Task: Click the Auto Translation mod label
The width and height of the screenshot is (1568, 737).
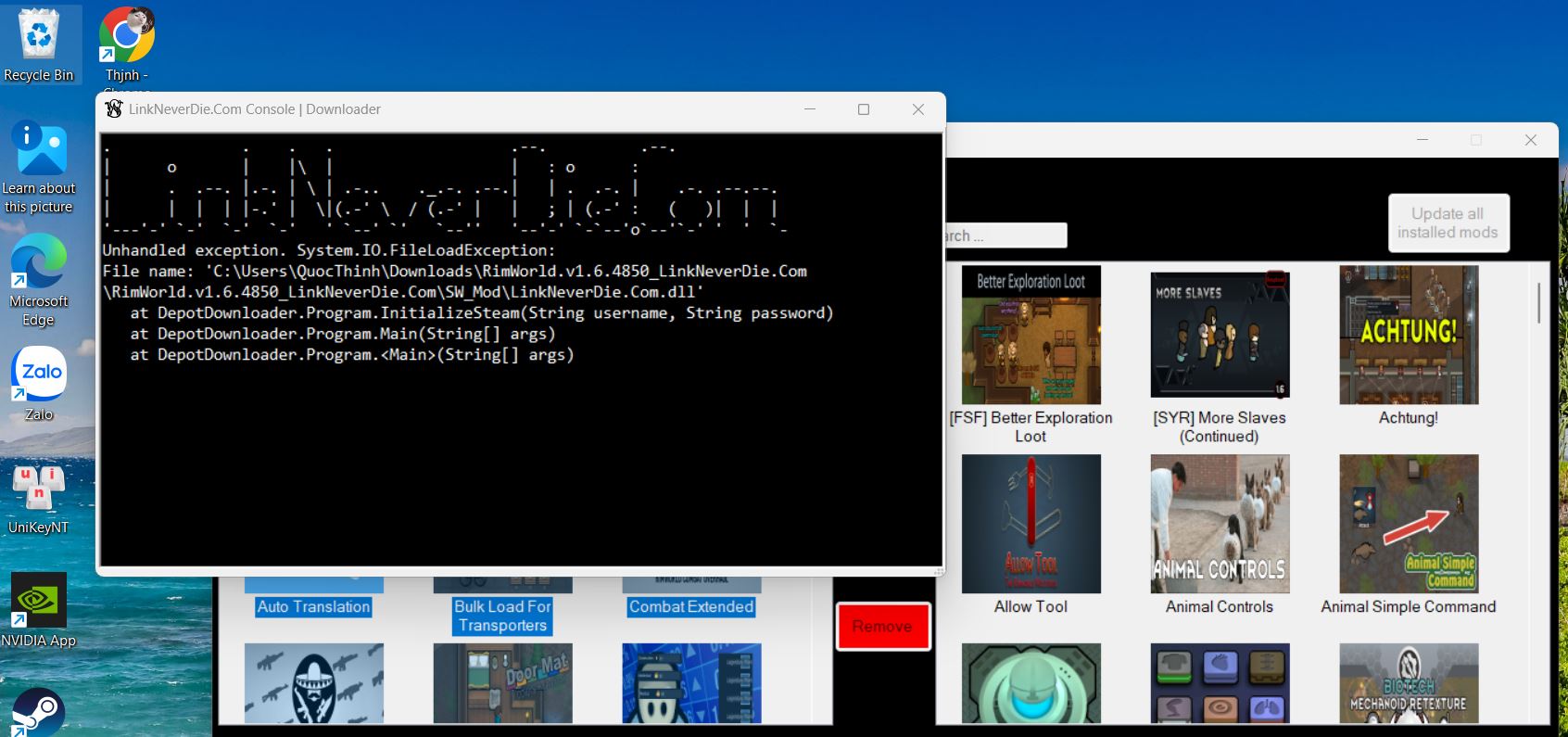Action: tap(314, 607)
